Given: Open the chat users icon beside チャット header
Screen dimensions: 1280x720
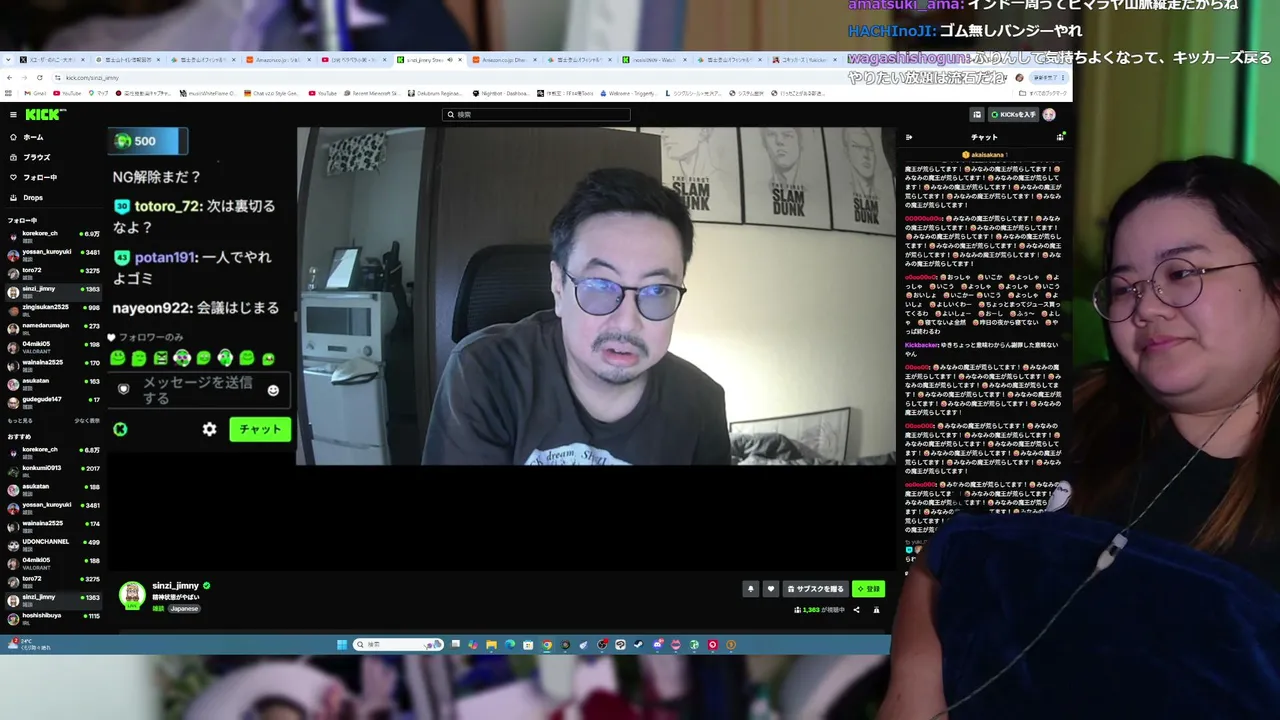Looking at the screenshot, I should tap(1060, 137).
